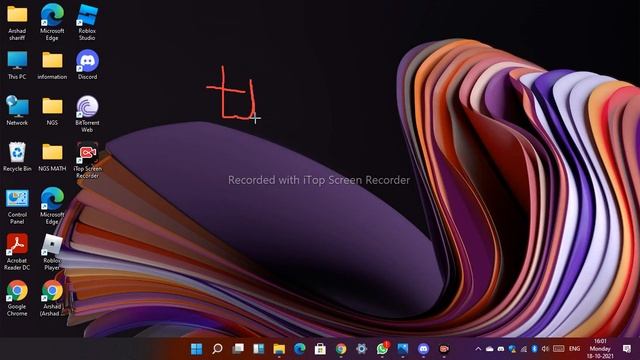Click the ENG language indicator
The width and height of the screenshot is (640, 360).
coord(574,349)
